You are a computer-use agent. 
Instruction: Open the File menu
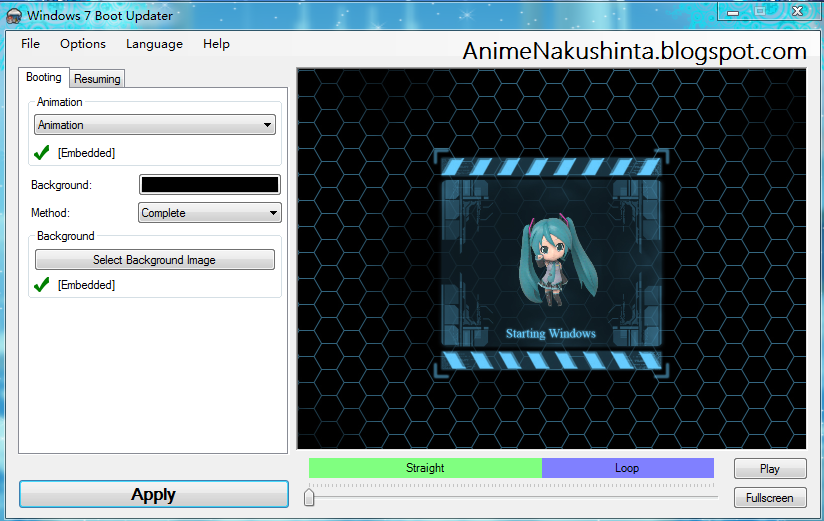pos(30,44)
